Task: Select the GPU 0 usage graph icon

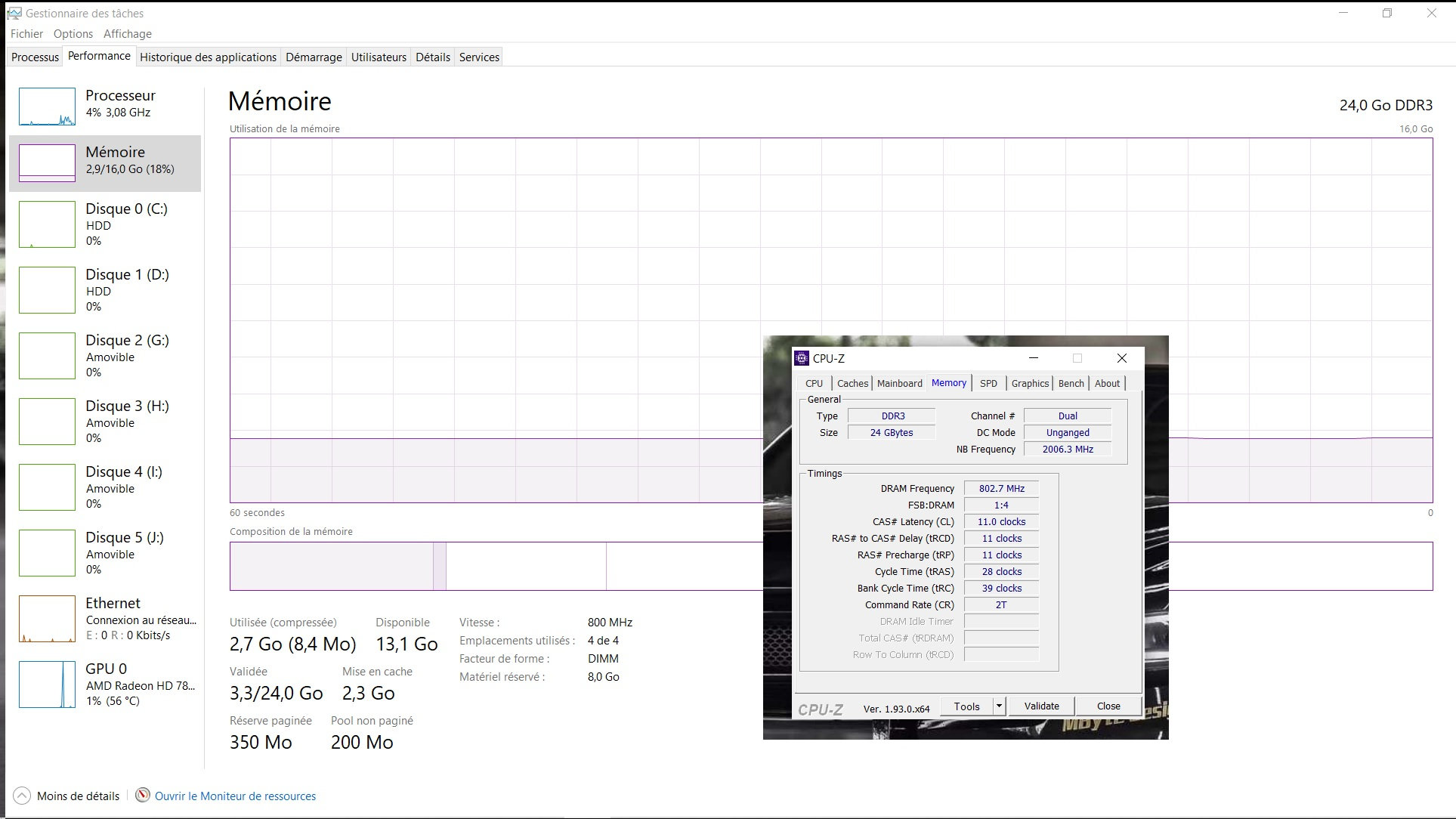Action: [47, 685]
